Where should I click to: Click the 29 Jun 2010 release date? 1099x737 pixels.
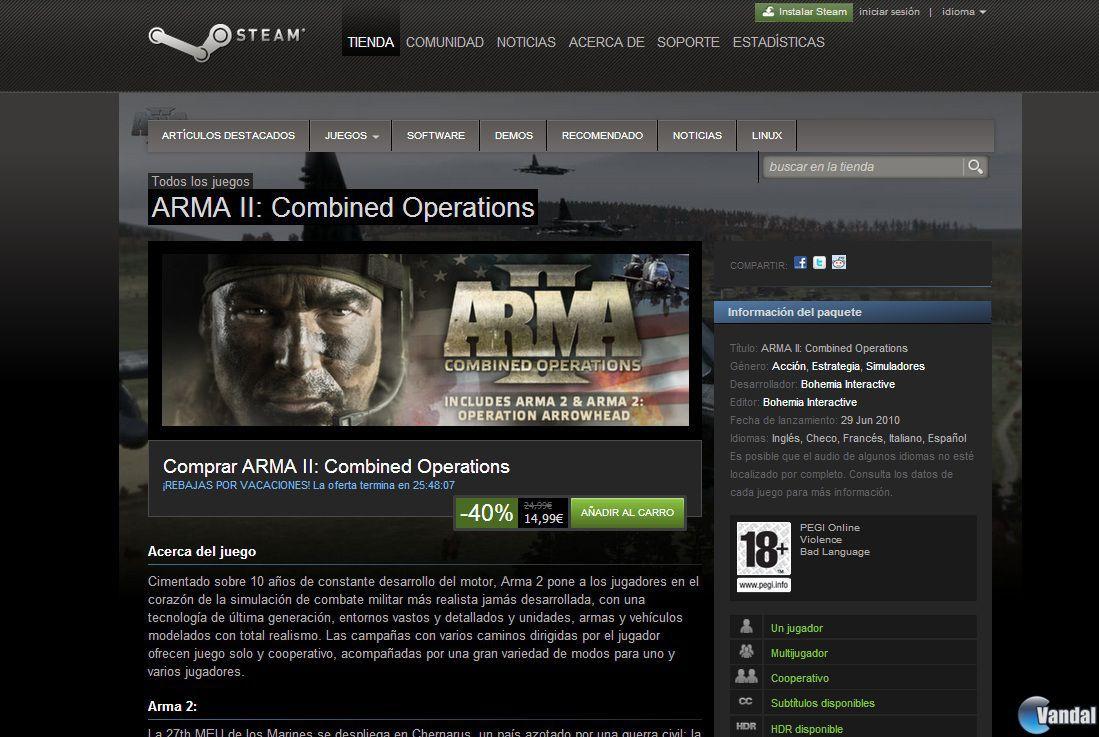tap(871, 420)
